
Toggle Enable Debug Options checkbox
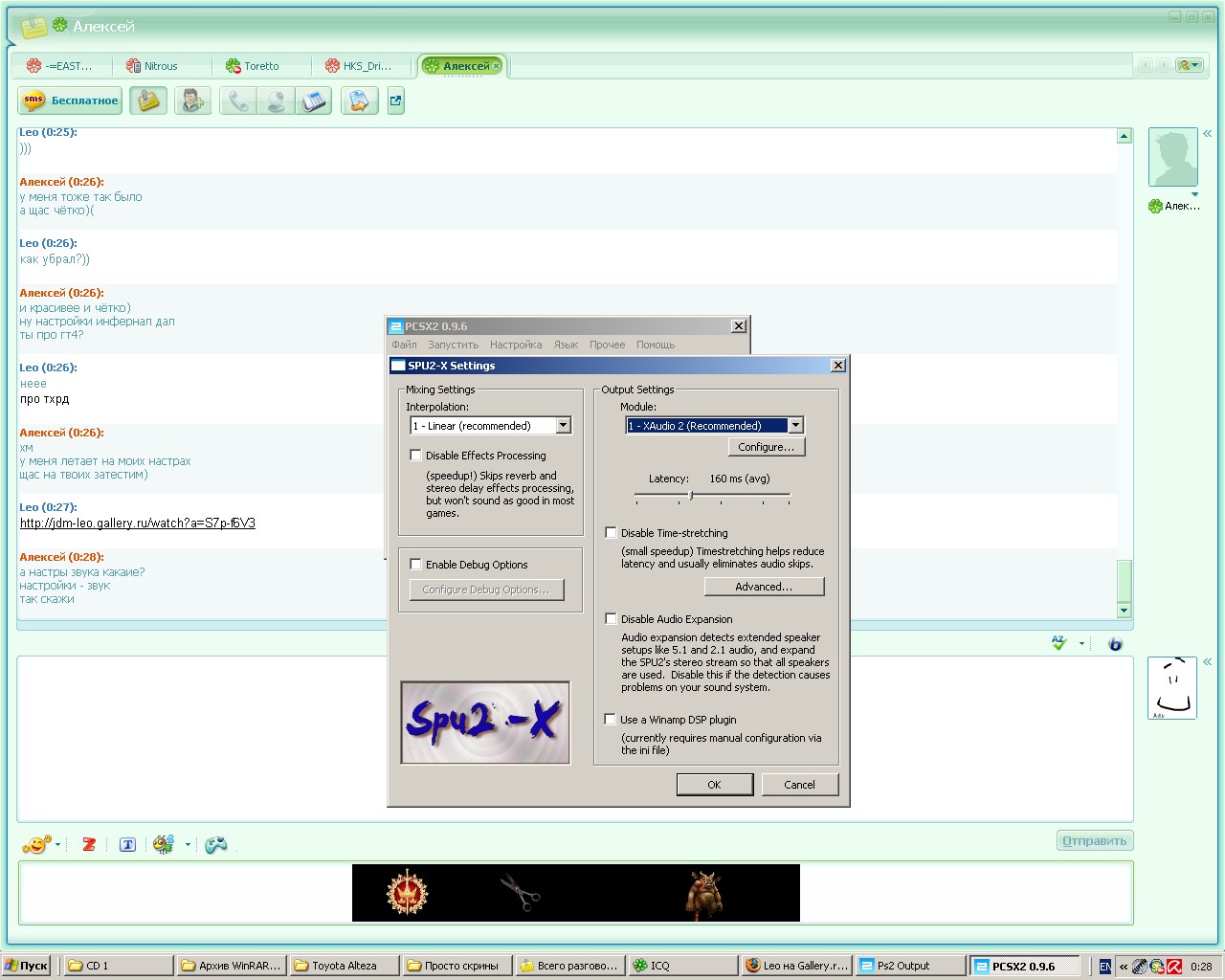(415, 564)
